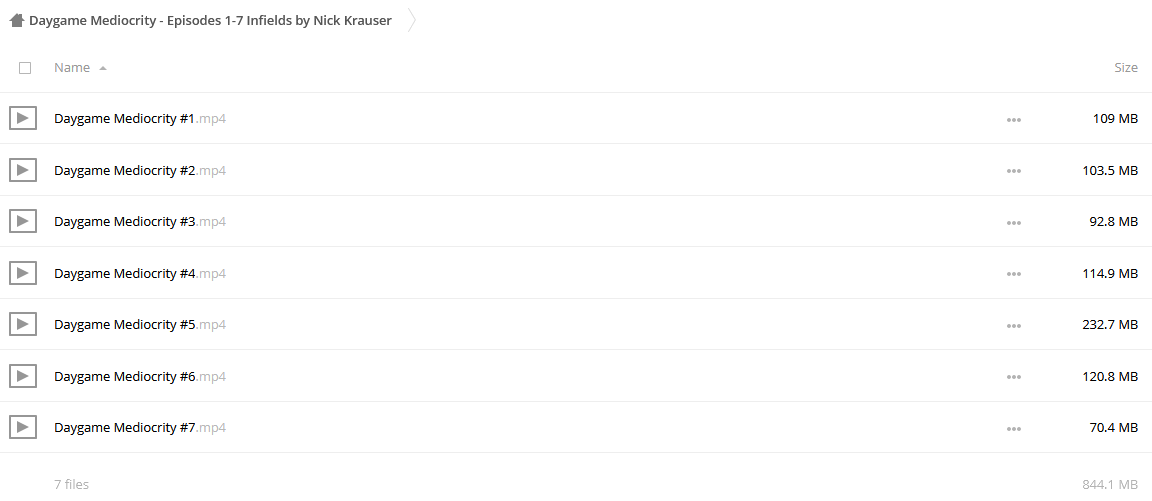Click play icon beside Daygame Mediocrity #3
1152x501 pixels.
(x=23, y=221)
